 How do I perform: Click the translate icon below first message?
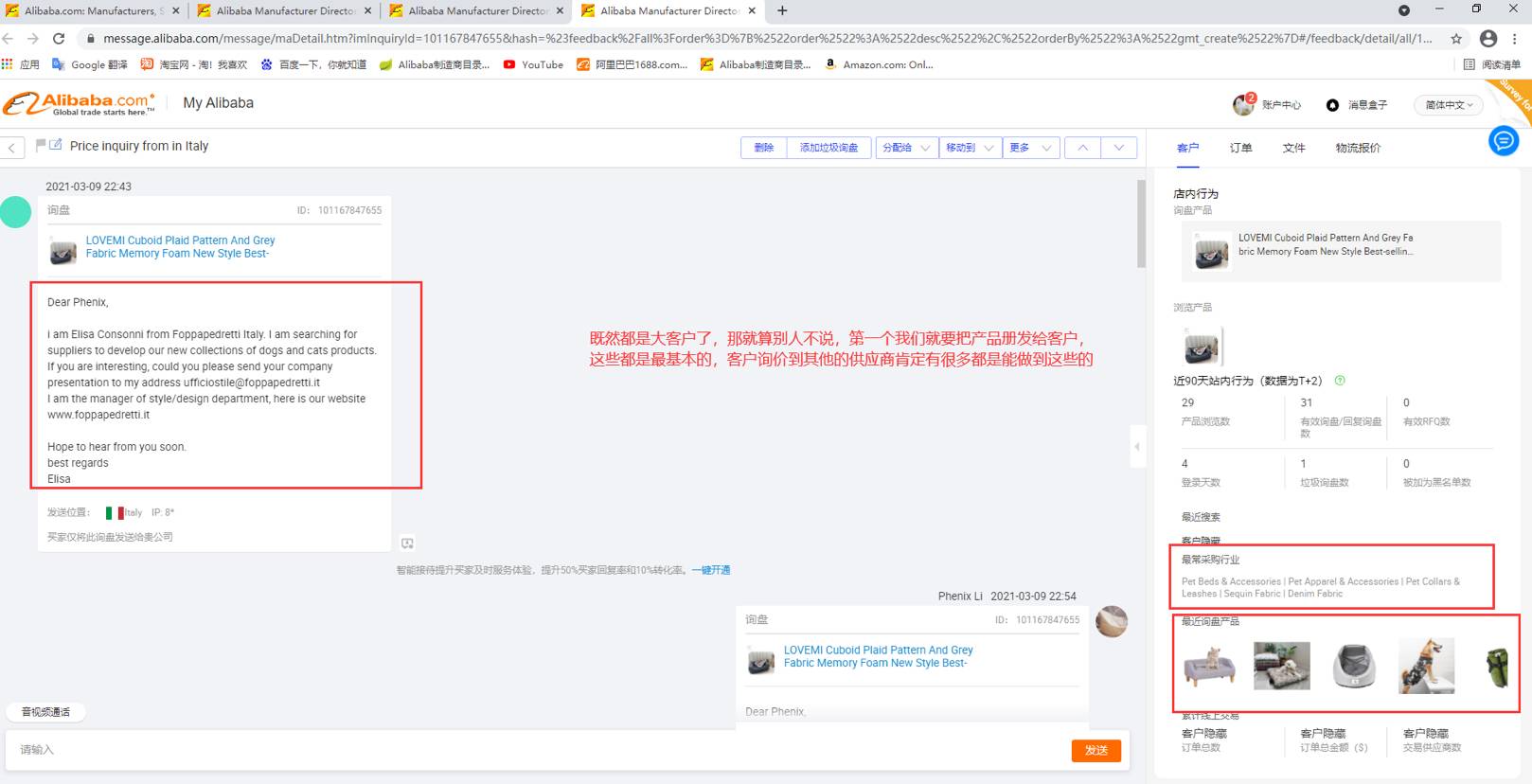coord(407,543)
